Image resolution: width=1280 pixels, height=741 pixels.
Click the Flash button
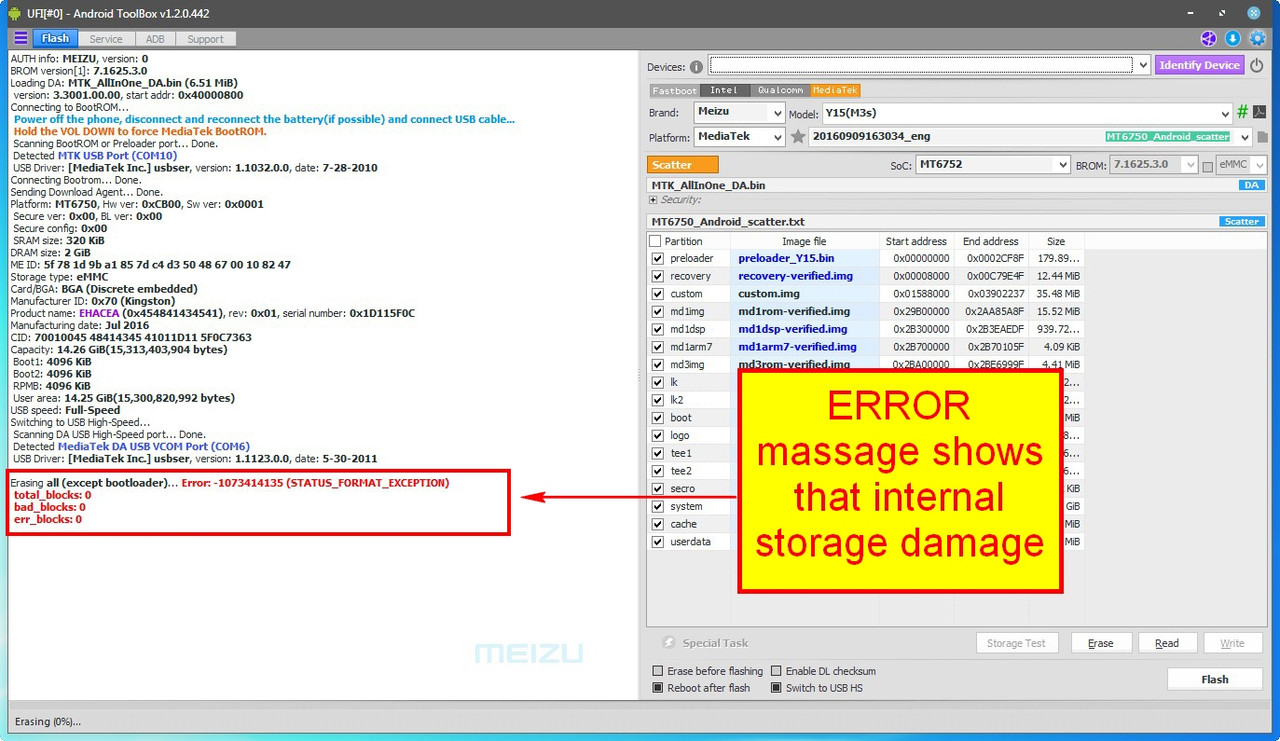(x=1215, y=679)
